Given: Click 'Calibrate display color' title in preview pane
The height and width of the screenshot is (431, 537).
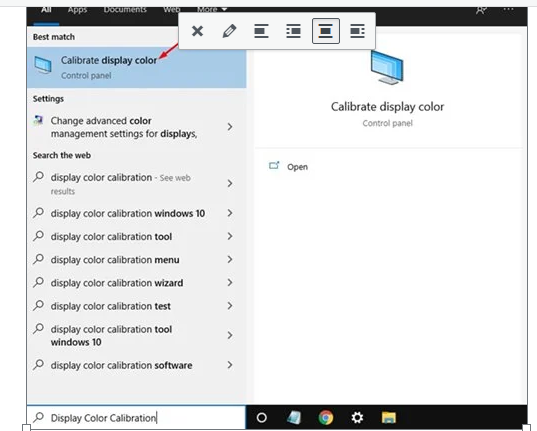Looking at the screenshot, I should point(387,107).
